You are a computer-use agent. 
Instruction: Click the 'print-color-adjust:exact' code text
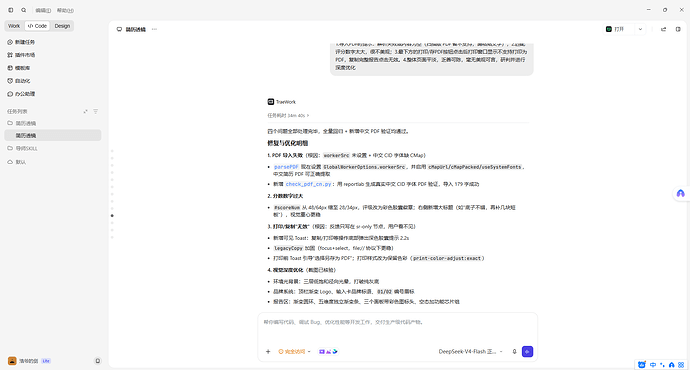447,258
